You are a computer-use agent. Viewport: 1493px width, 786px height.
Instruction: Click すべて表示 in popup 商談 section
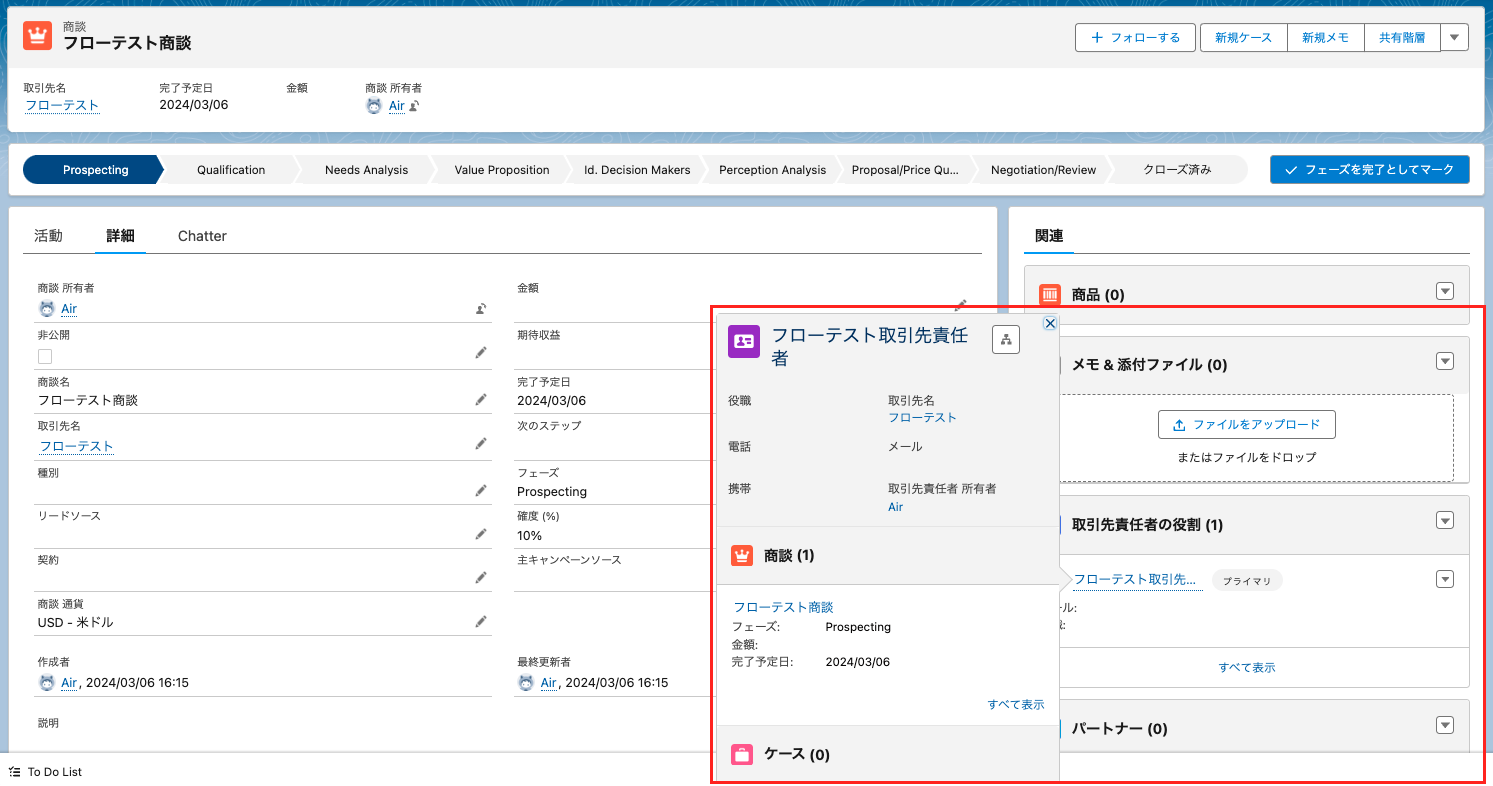[x=1016, y=704]
